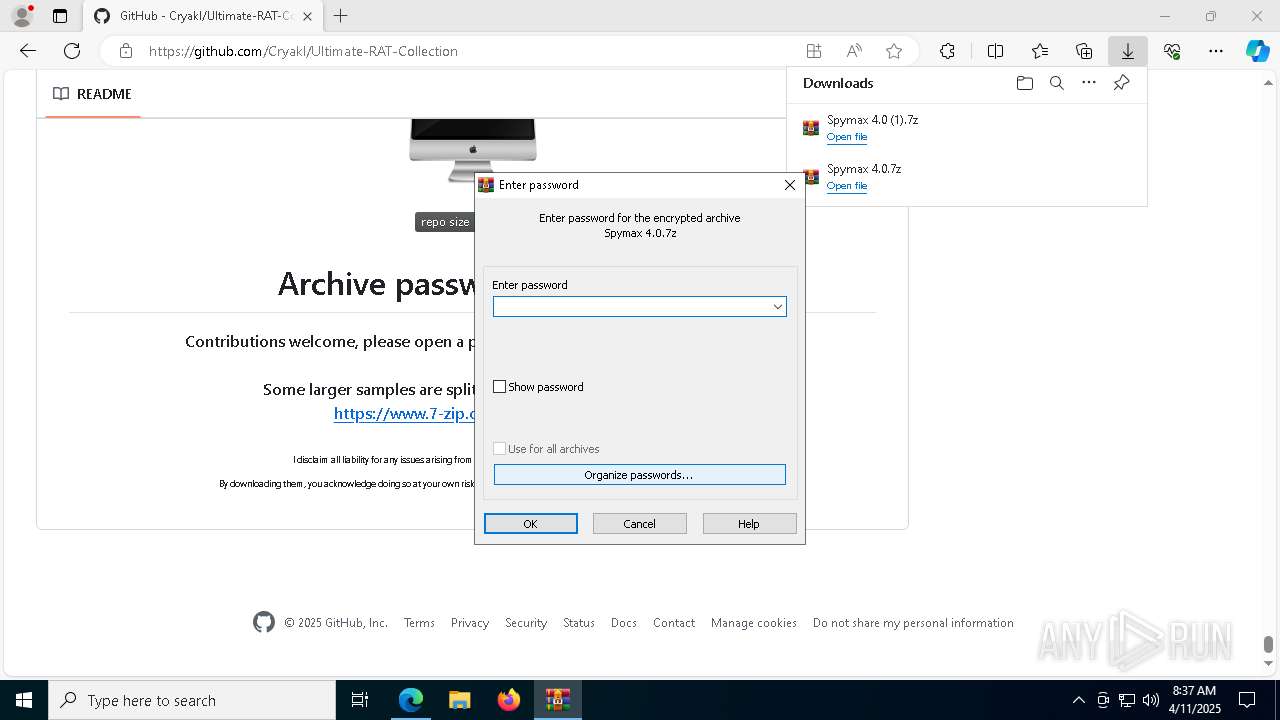This screenshot has height=720, width=1280.
Task: Open the Favorites list icon
Action: tap(1040, 51)
